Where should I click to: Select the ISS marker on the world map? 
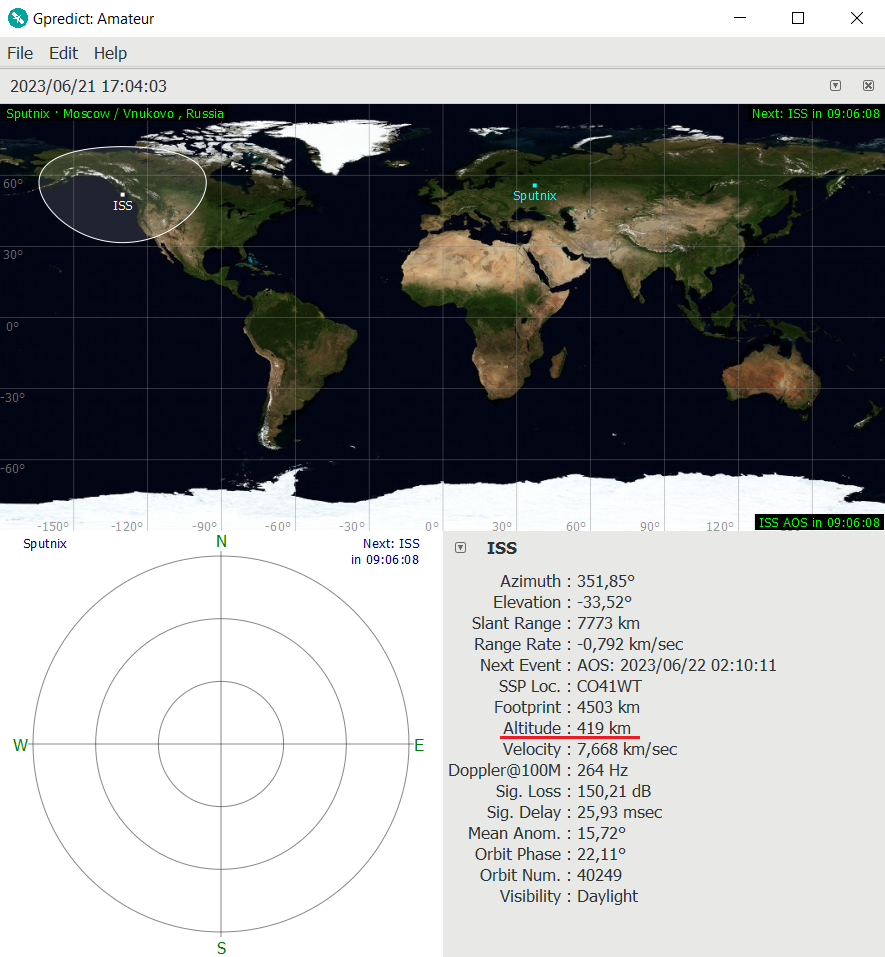122,192
